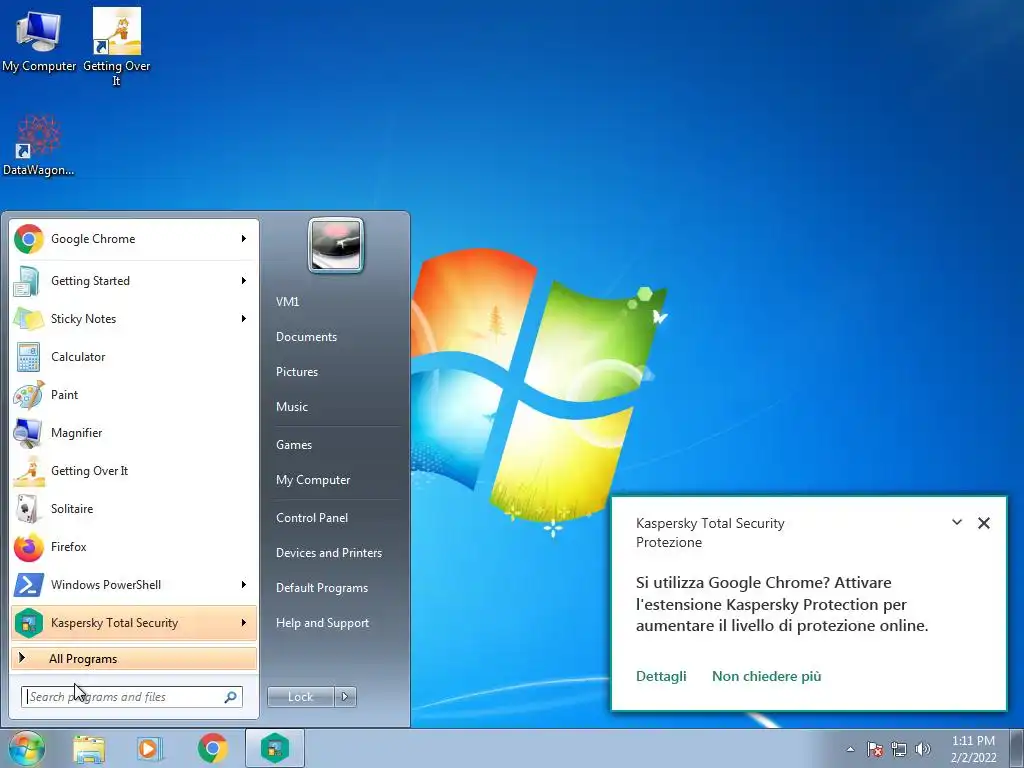Expand Kaspersky Total Security jump list arrow

click(244, 623)
